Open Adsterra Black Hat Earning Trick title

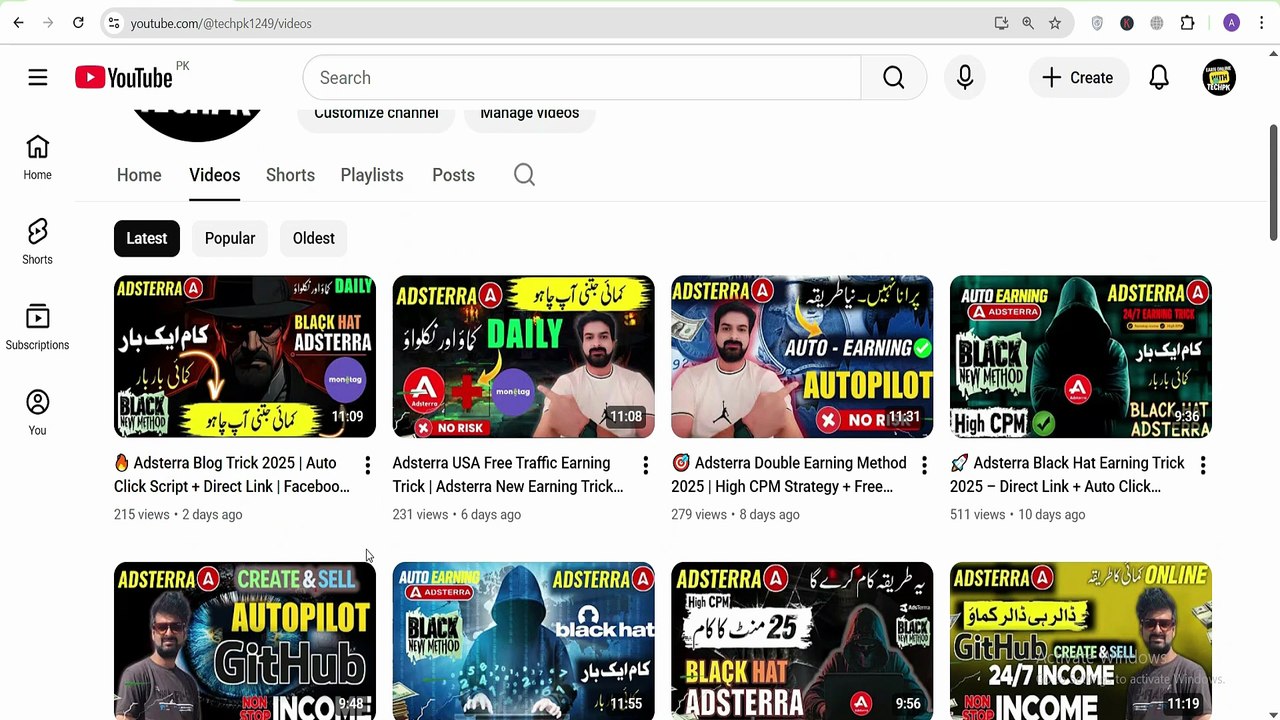pyautogui.click(x=1067, y=475)
